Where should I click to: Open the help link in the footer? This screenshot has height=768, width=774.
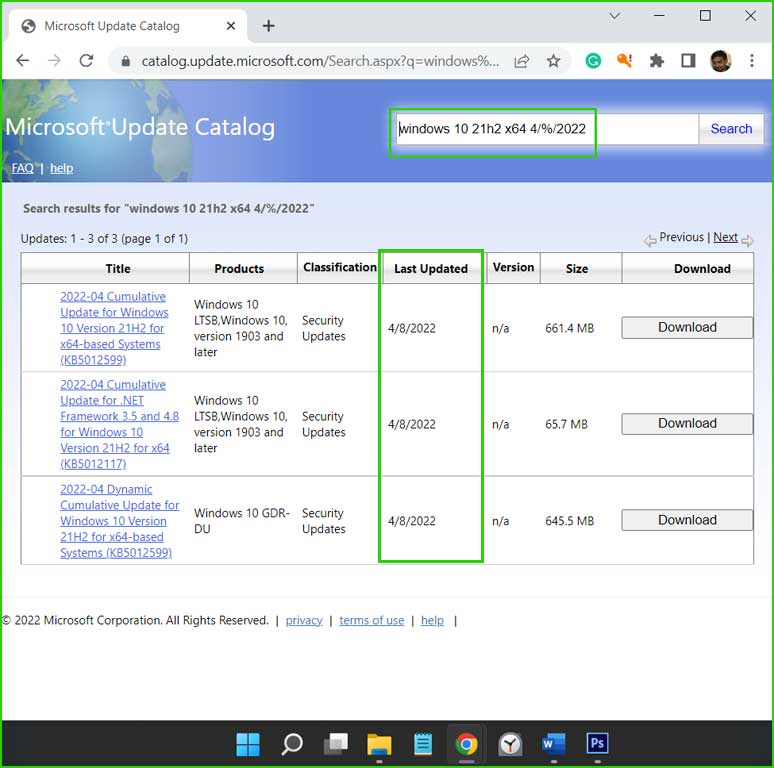(x=432, y=620)
